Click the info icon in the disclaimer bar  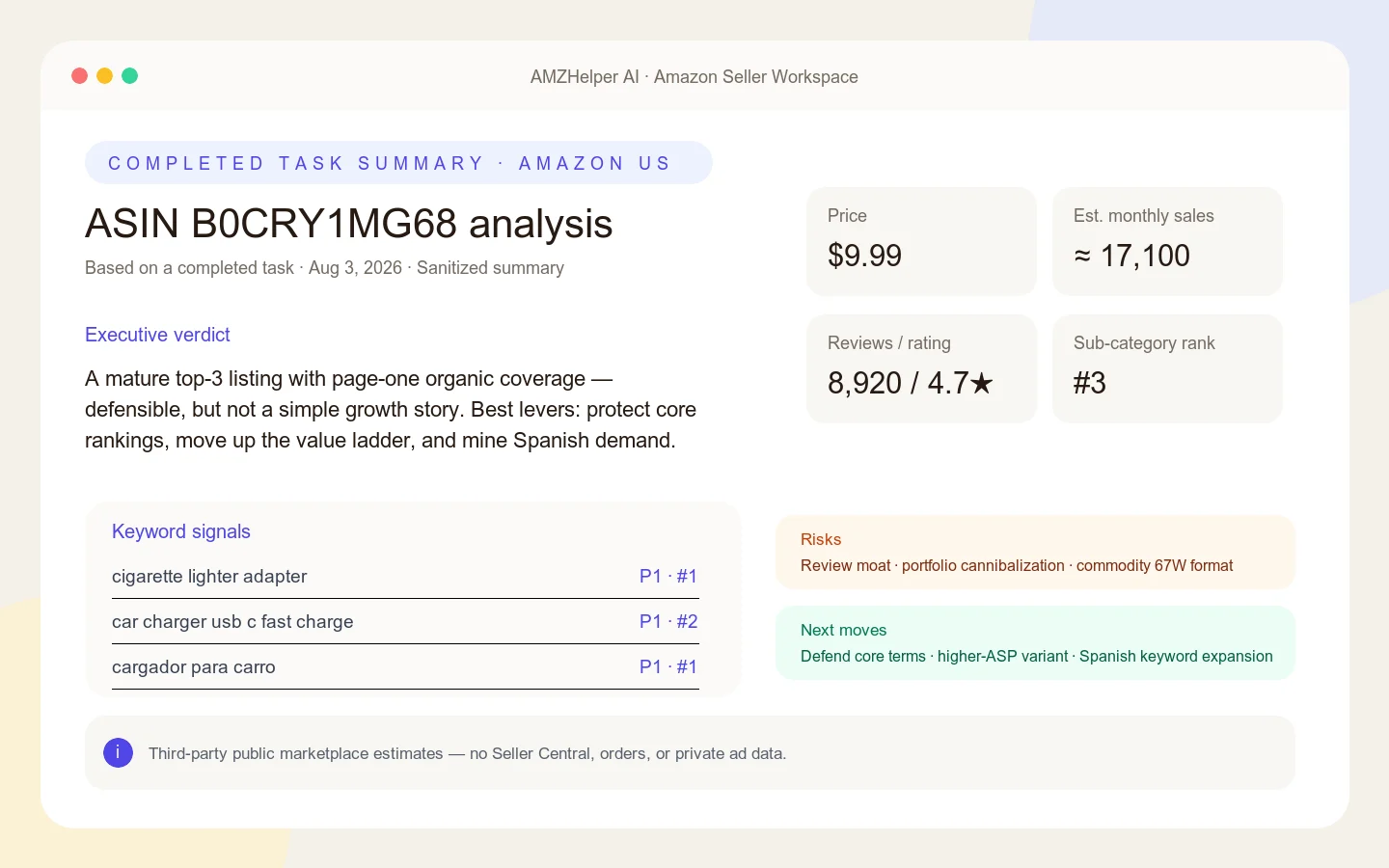118,752
